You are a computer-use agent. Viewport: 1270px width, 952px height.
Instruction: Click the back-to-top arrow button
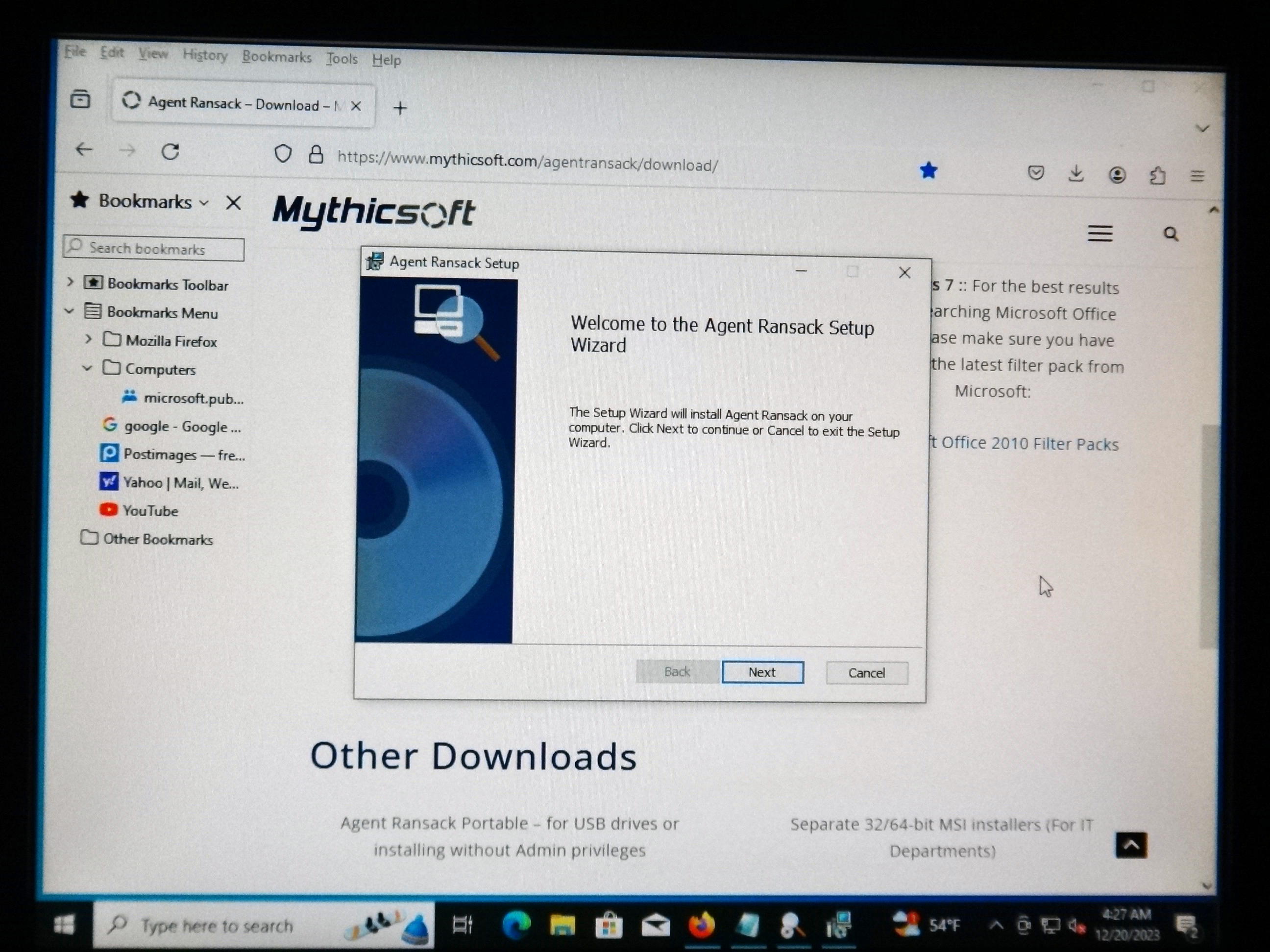tap(1131, 845)
